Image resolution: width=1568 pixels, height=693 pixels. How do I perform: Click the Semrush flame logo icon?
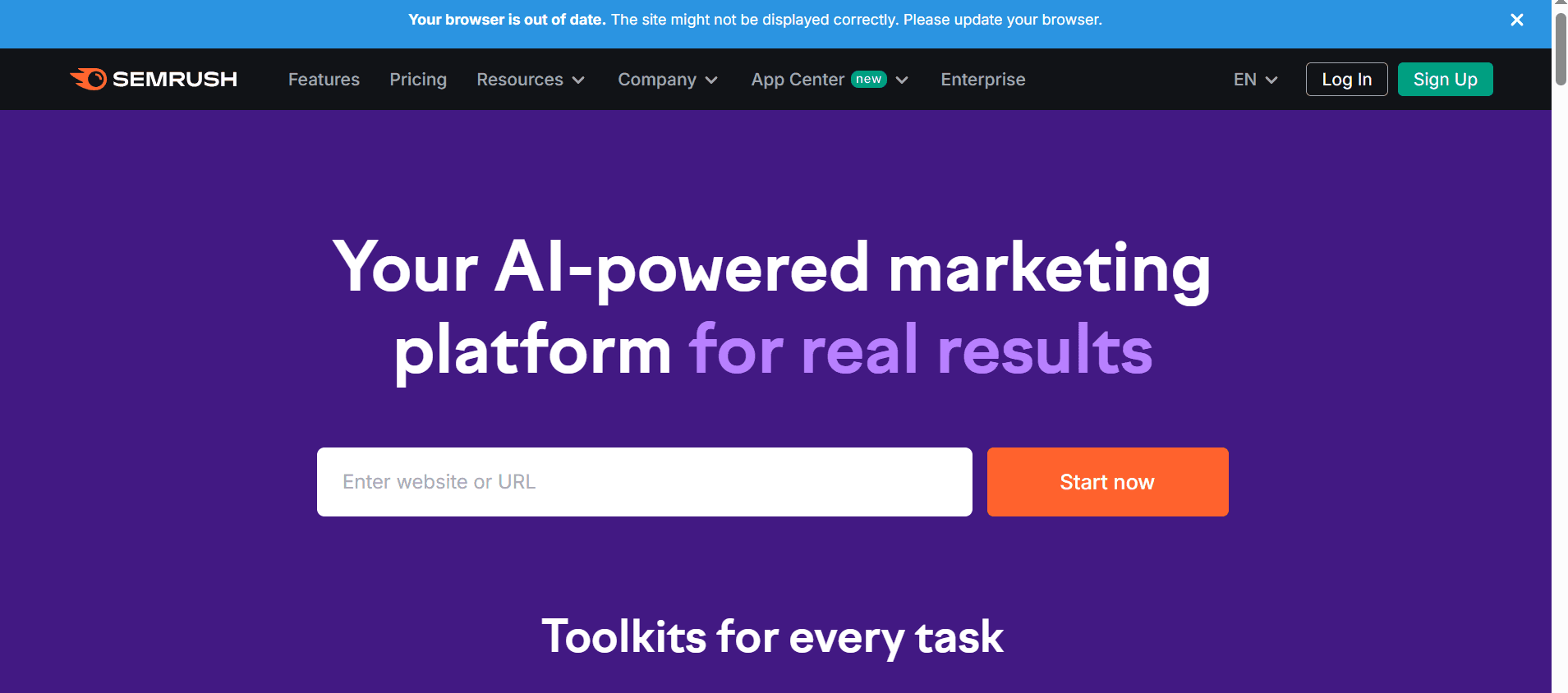tap(89, 79)
